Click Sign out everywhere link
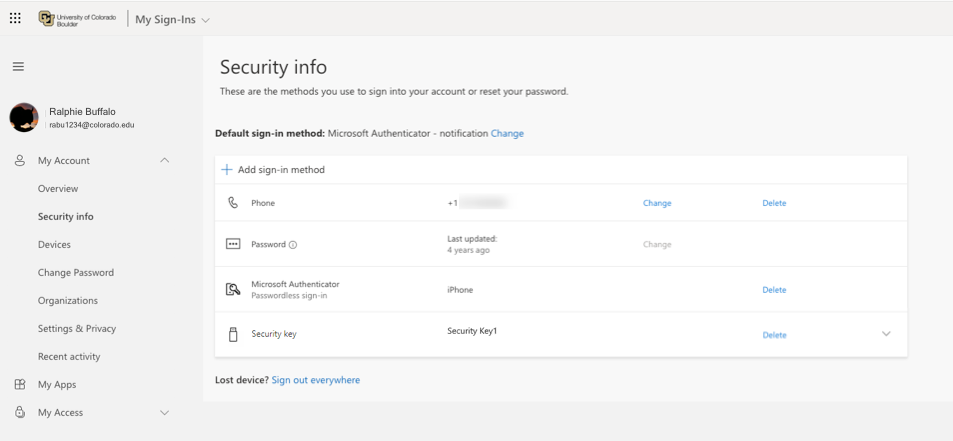 [x=315, y=380]
